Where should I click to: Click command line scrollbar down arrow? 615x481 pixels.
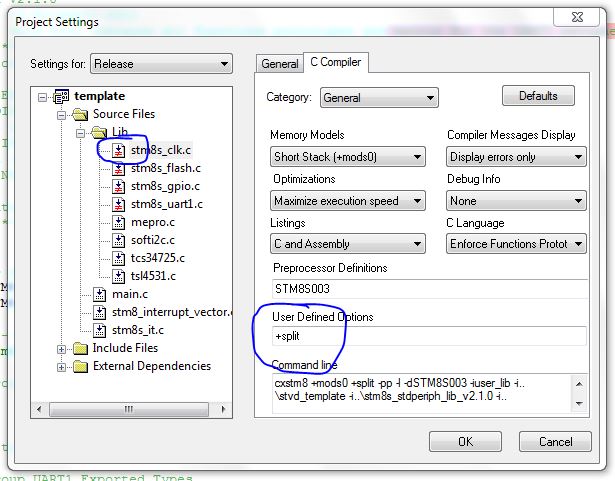pos(580,403)
